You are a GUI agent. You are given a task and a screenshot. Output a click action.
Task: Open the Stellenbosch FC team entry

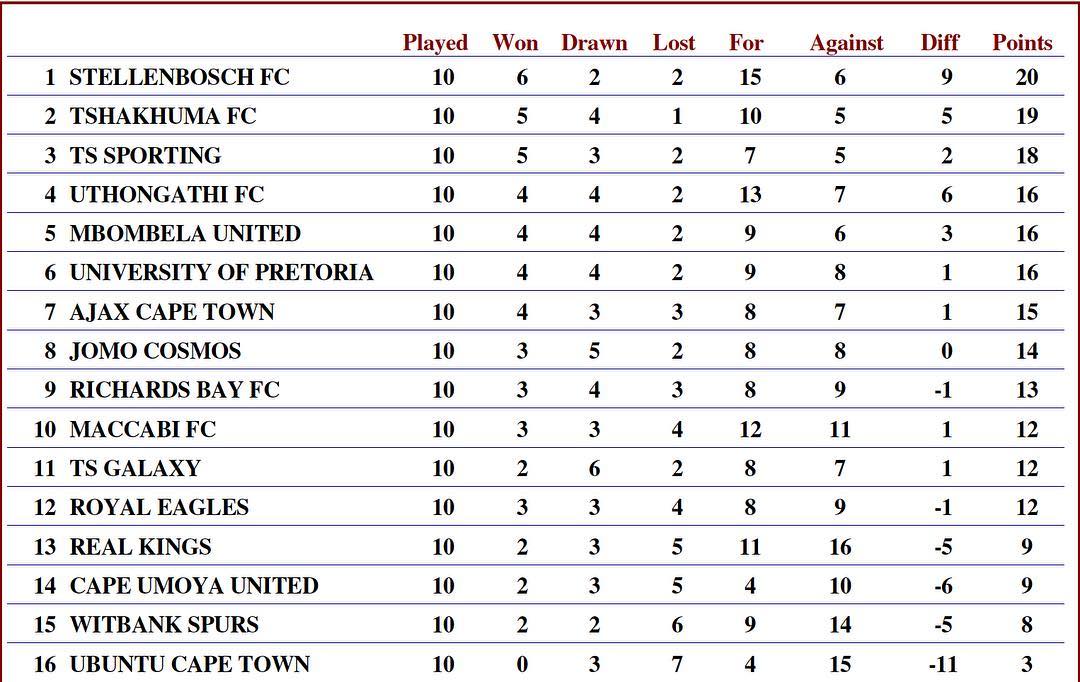pos(179,77)
